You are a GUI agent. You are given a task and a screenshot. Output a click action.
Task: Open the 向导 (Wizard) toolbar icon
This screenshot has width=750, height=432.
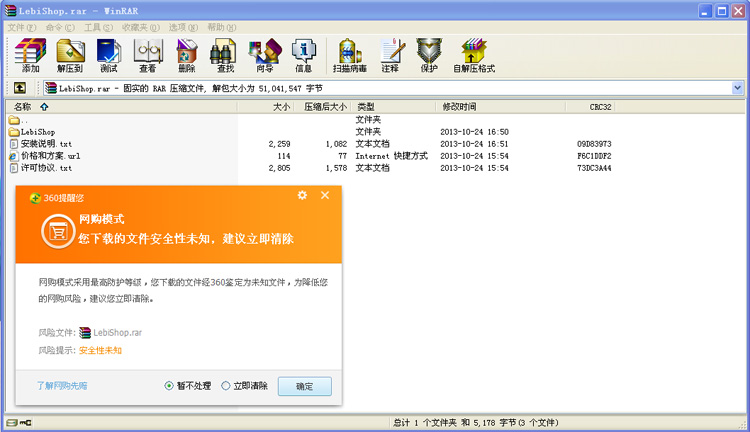pos(265,55)
